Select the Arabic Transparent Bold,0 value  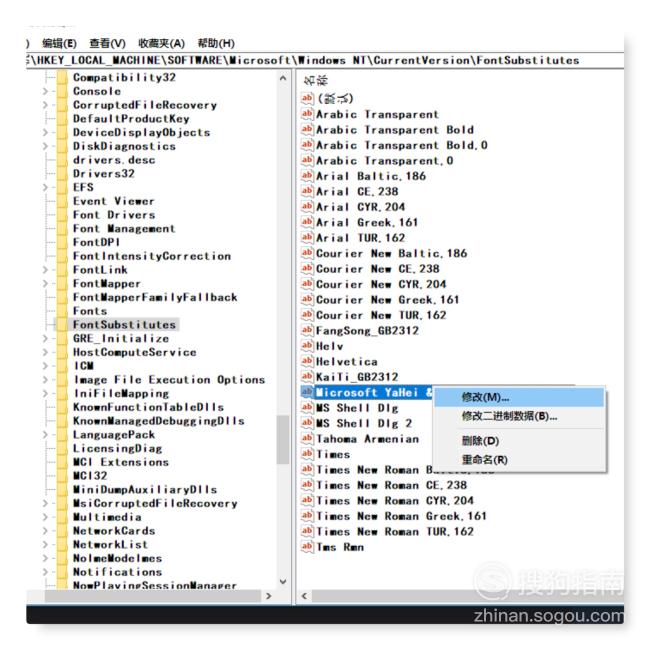[402, 145]
